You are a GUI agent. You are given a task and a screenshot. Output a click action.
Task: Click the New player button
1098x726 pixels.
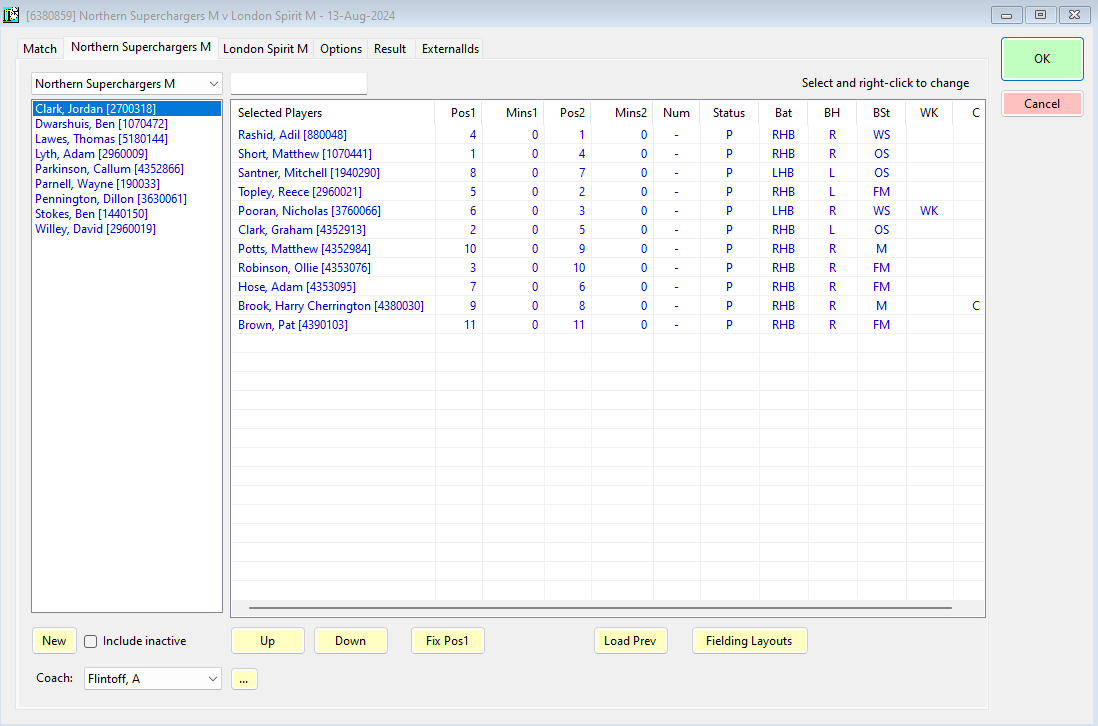pyautogui.click(x=54, y=641)
